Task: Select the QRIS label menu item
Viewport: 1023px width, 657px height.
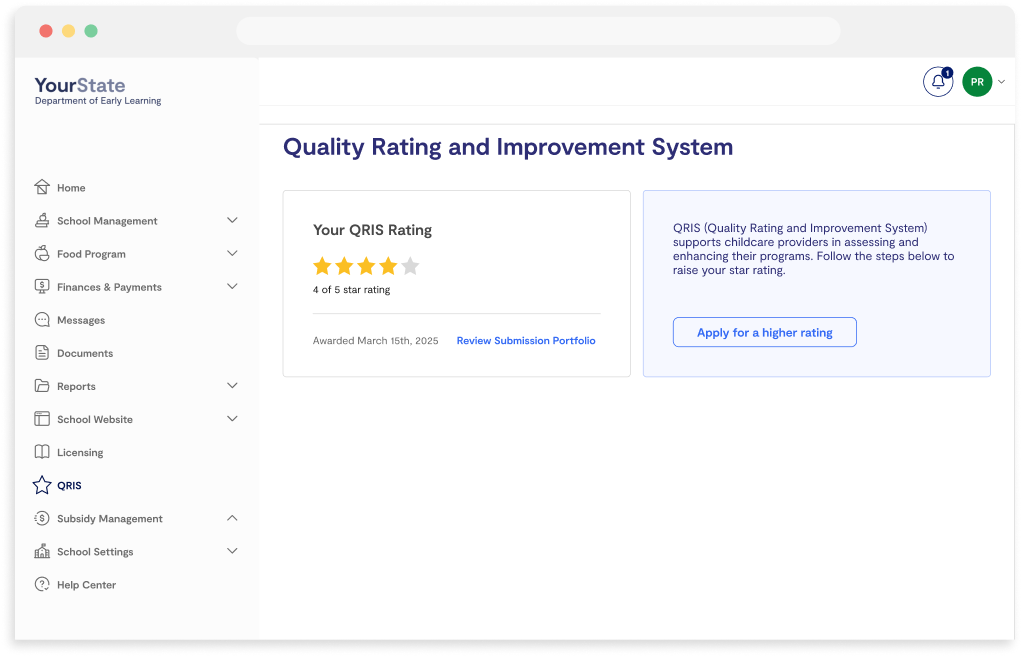Action: [x=69, y=485]
